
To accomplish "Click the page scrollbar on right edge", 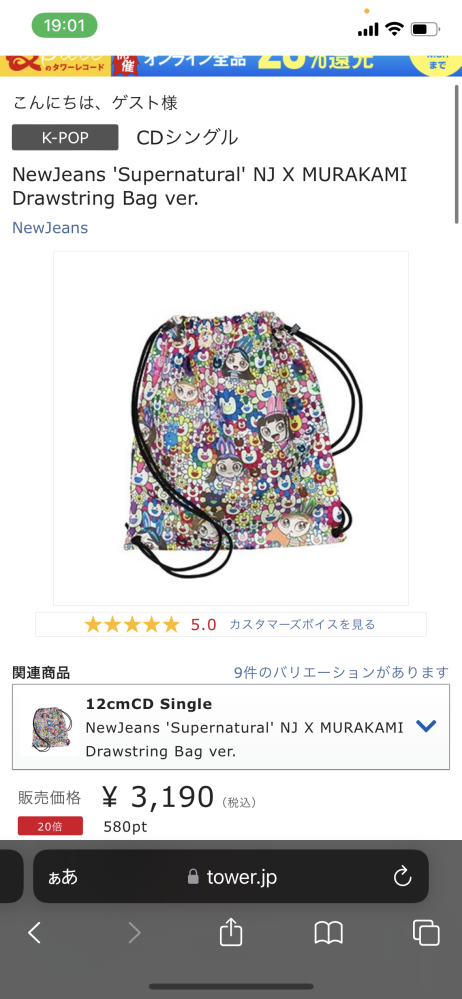I will point(456,153).
